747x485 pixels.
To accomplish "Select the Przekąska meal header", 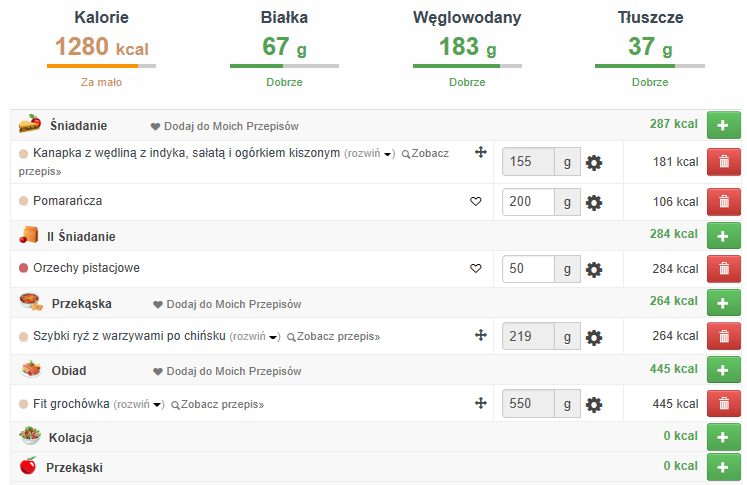I will click(x=80, y=303).
